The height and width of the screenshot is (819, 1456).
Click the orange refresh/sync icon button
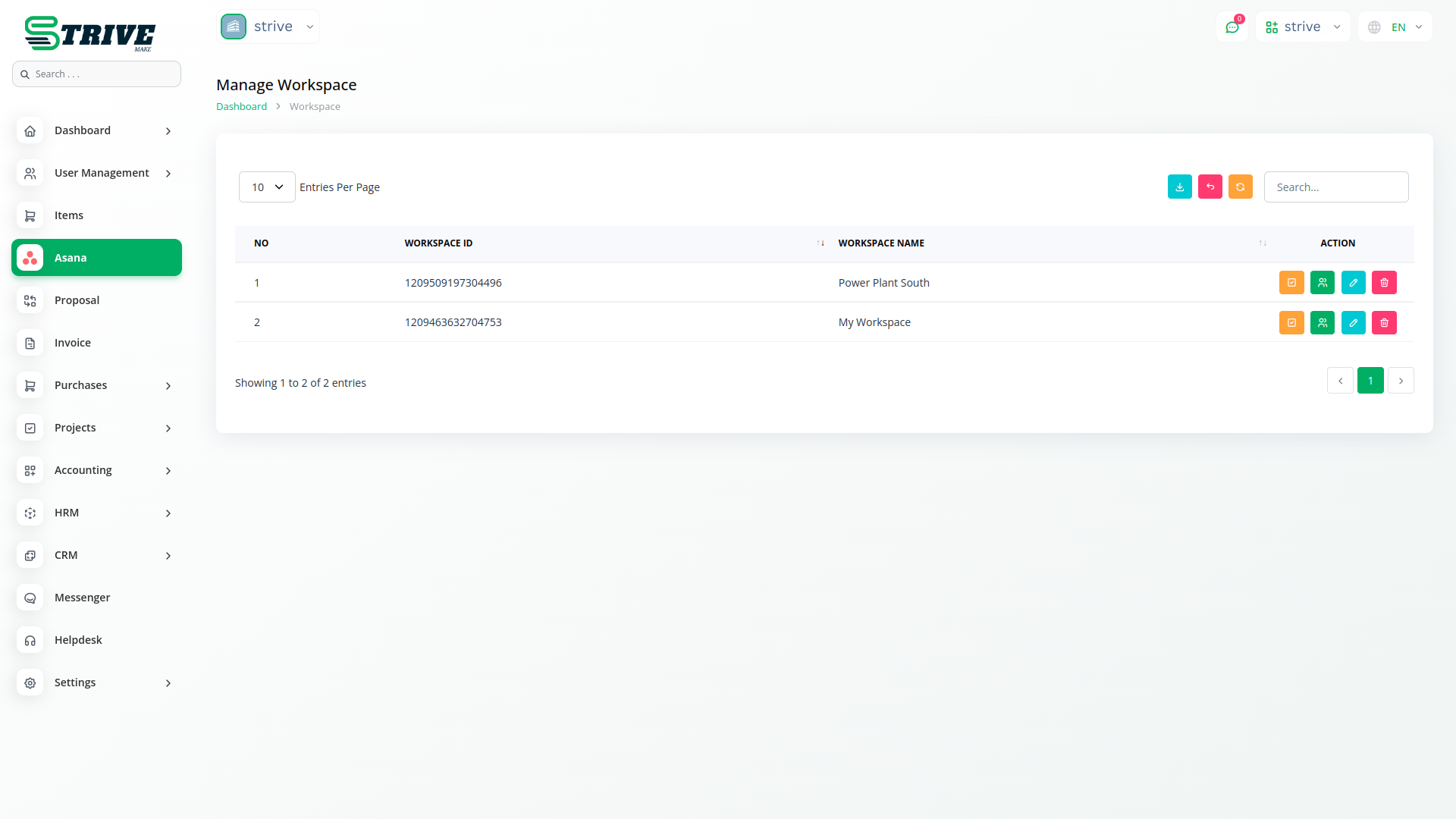(1240, 187)
